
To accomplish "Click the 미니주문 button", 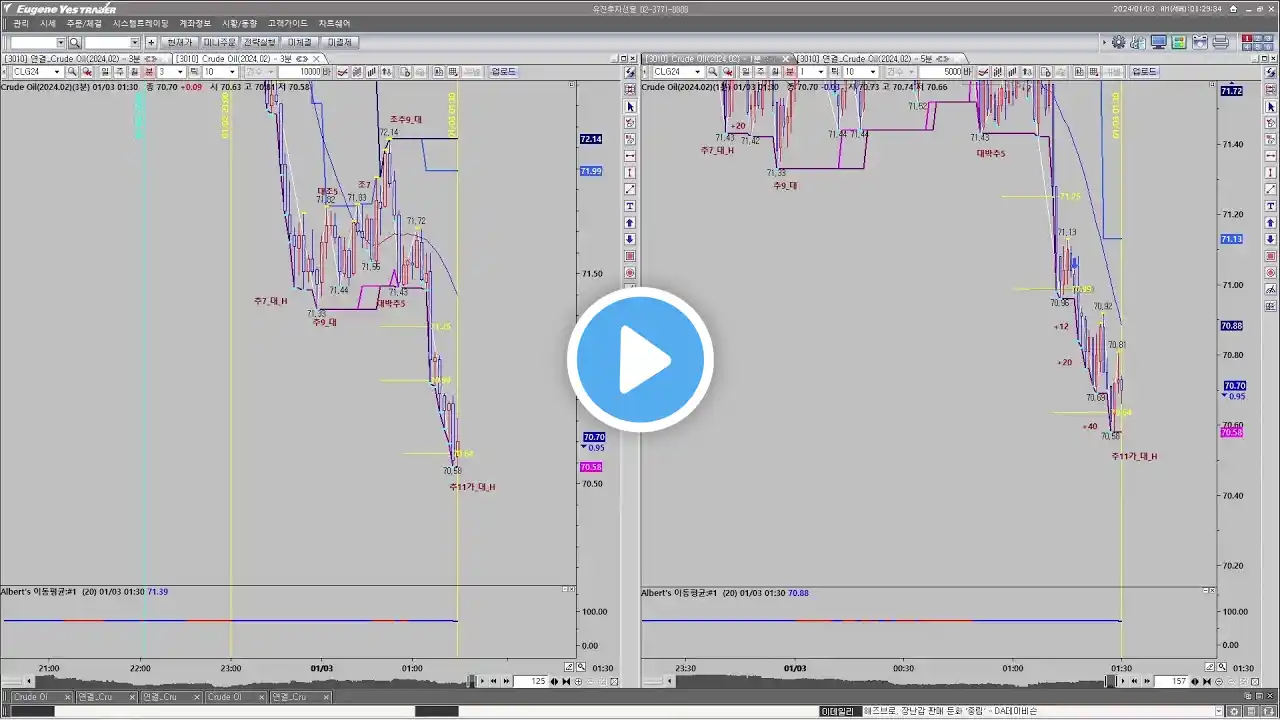I will pyautogui.click(x=220, y=42).
